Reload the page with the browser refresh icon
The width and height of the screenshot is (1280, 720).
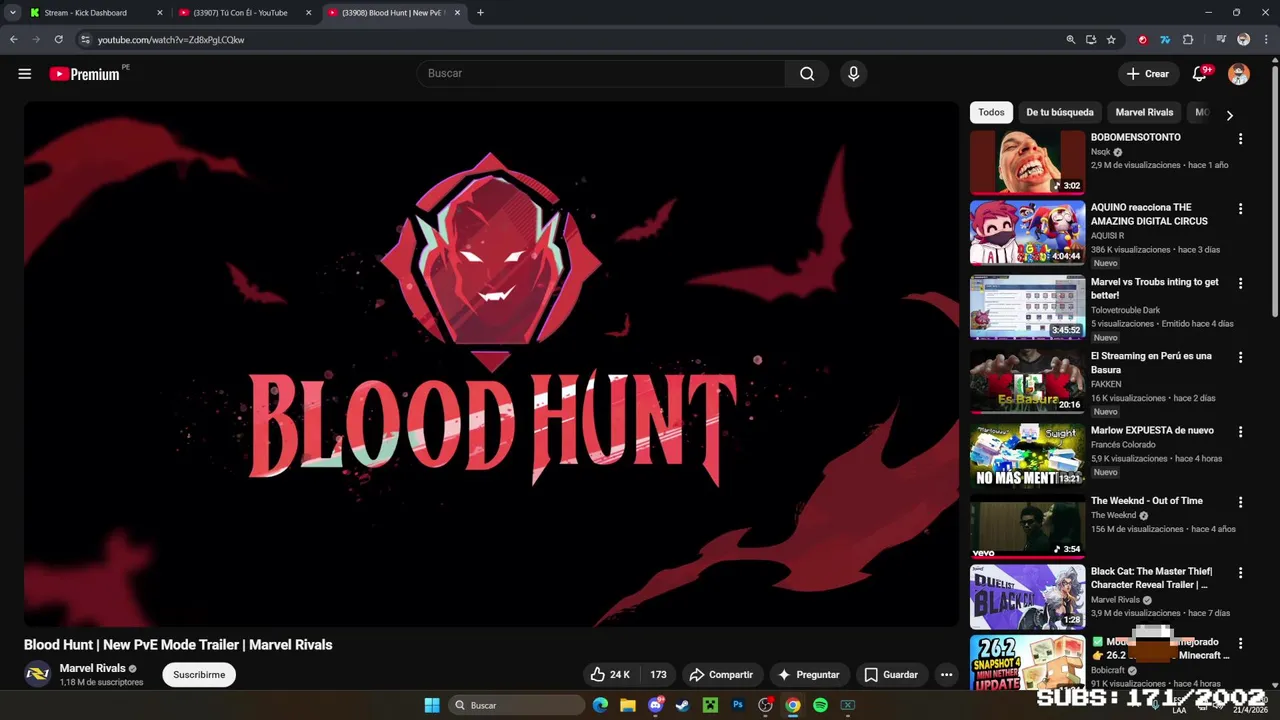(x=59, y=40)
